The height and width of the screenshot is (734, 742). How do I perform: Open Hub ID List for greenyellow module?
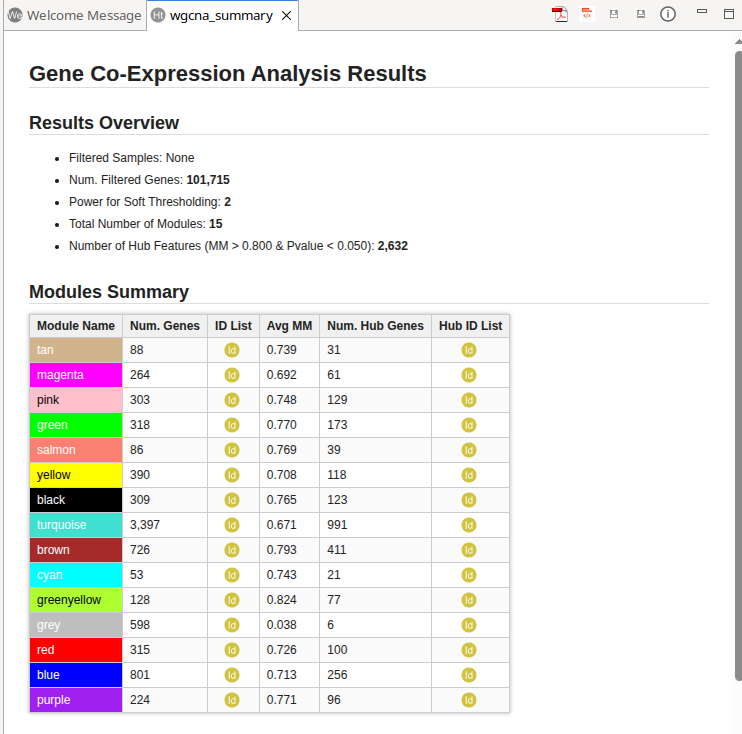coord(468,600)
